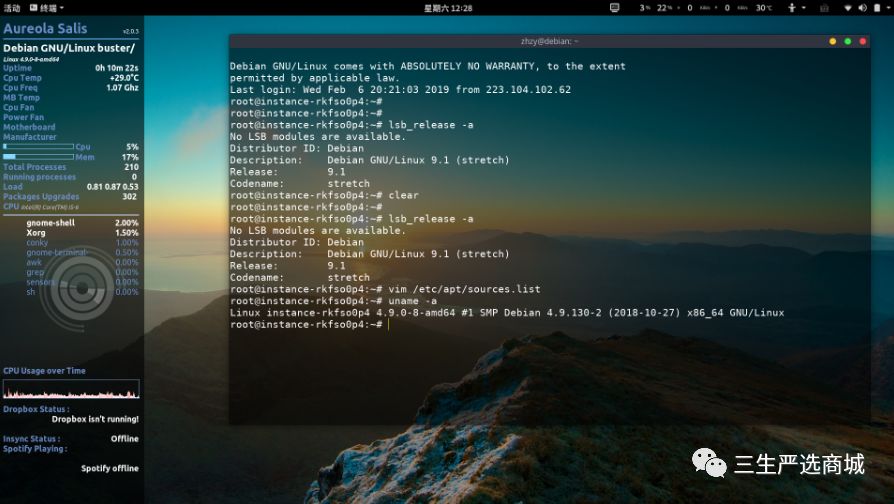Open the 终端 application menu in top bar

tap(47, 8)
